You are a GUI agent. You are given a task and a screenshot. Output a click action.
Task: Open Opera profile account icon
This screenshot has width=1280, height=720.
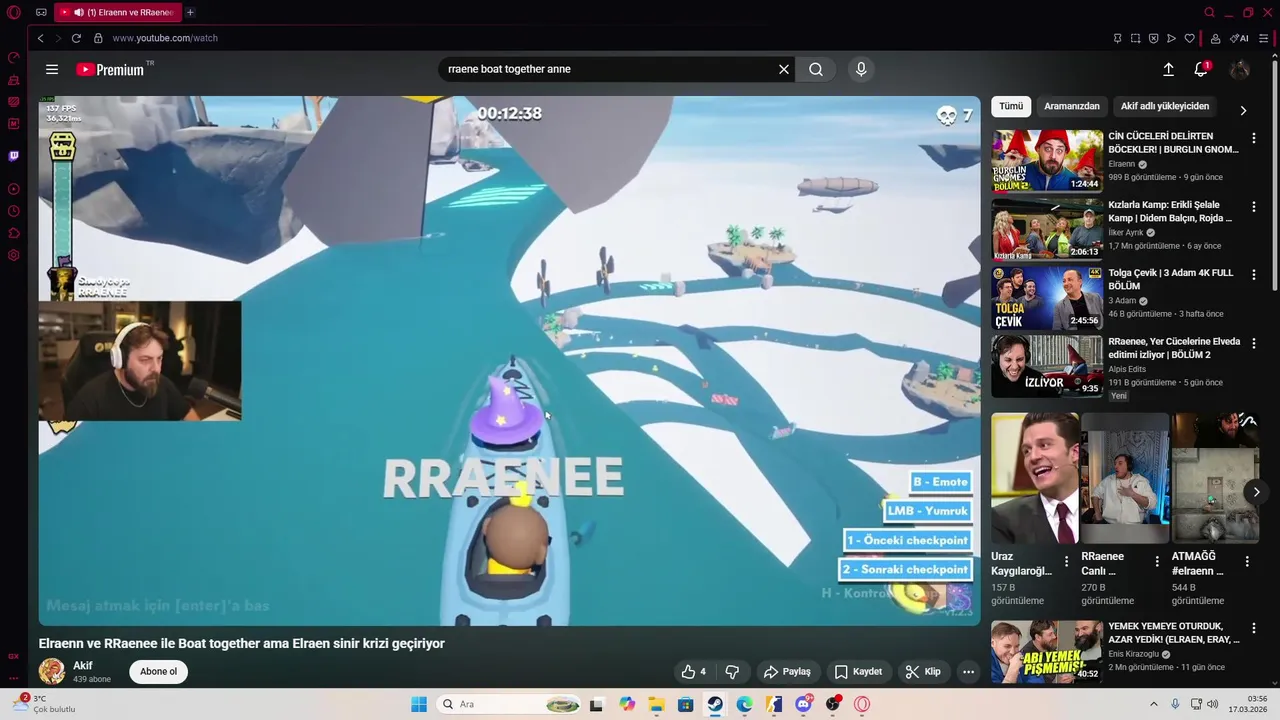(x=1215, y=38)
